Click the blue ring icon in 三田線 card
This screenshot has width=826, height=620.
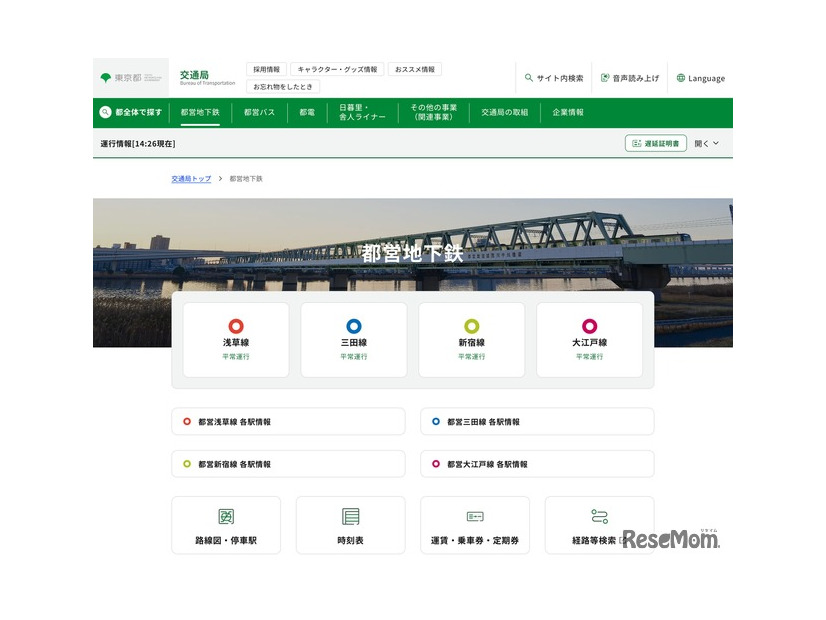click(x=353, y=326)
